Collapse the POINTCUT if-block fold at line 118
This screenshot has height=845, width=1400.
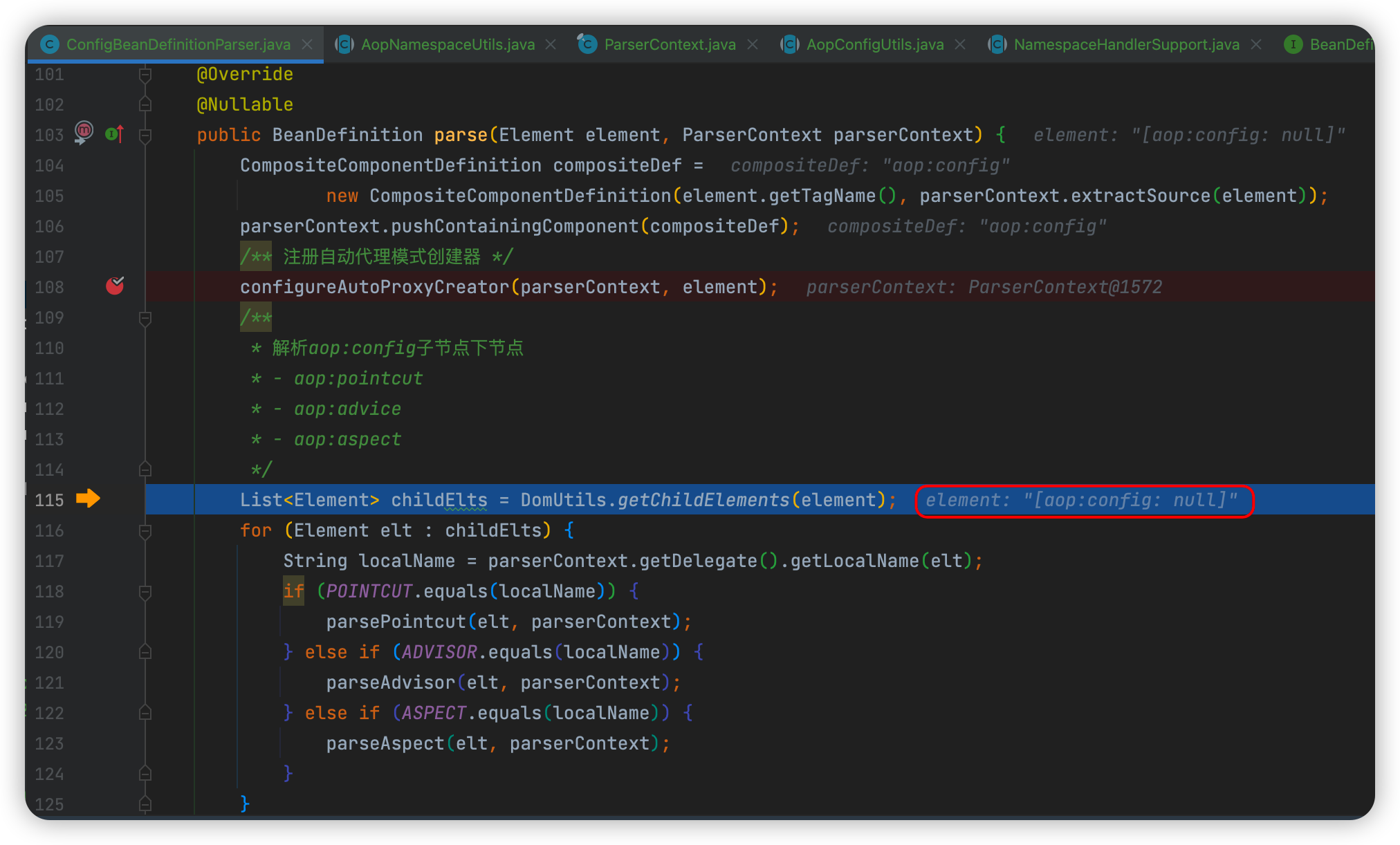click(x=145, y=592)
